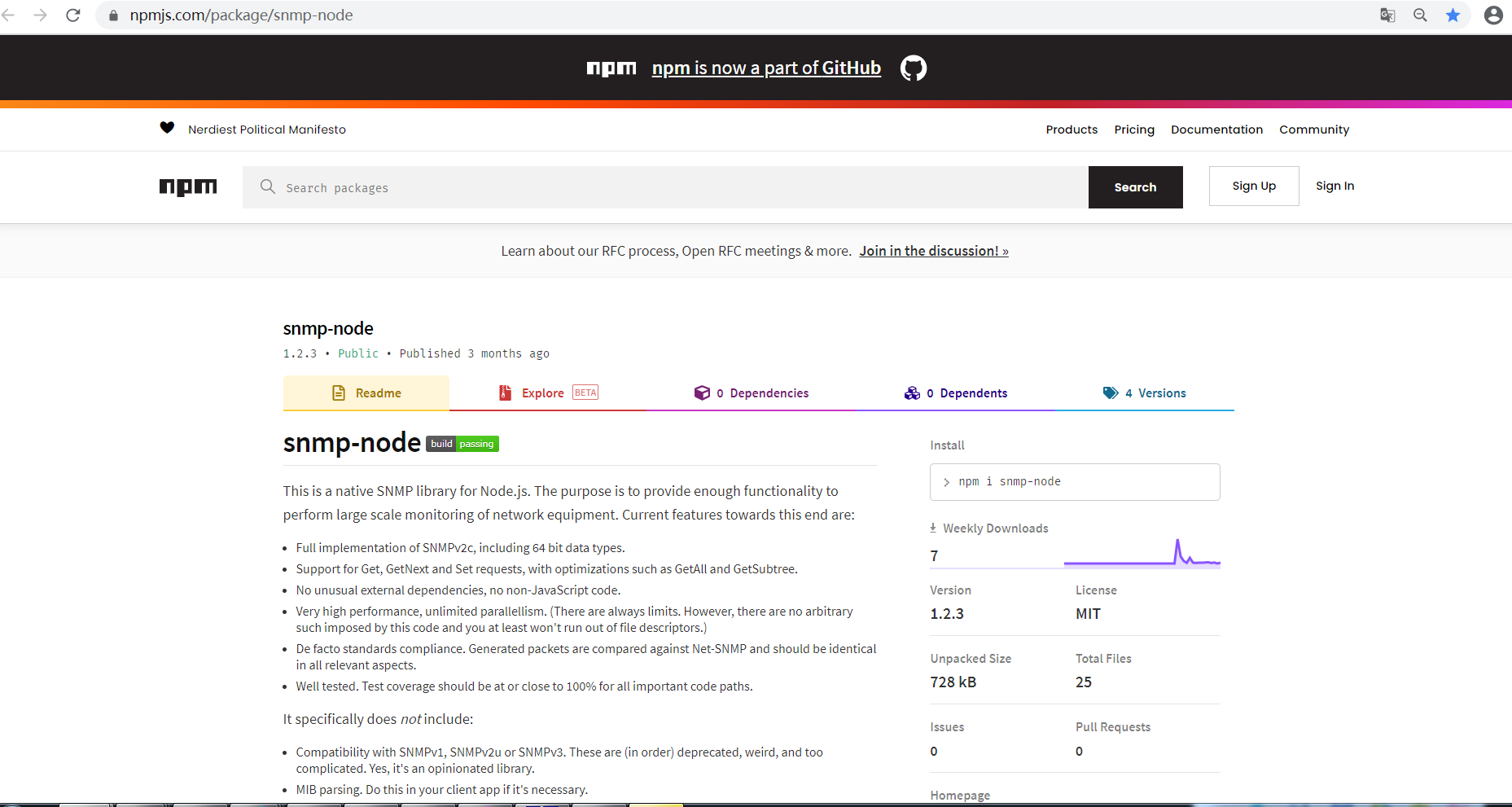Click the Sign Up button
Viewport: 1512px width, 807px height.
click(1254, 186)
